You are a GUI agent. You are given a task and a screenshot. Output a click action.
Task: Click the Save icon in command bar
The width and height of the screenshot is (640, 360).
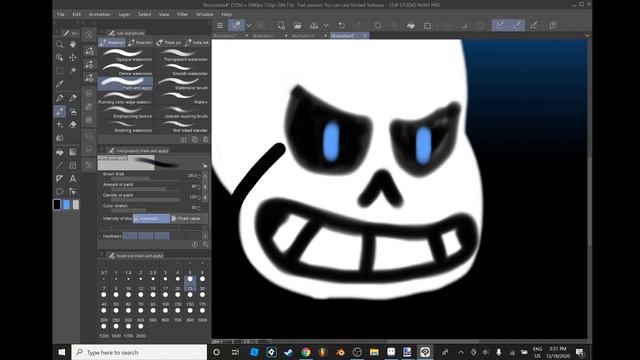click(x=314, y=25)
